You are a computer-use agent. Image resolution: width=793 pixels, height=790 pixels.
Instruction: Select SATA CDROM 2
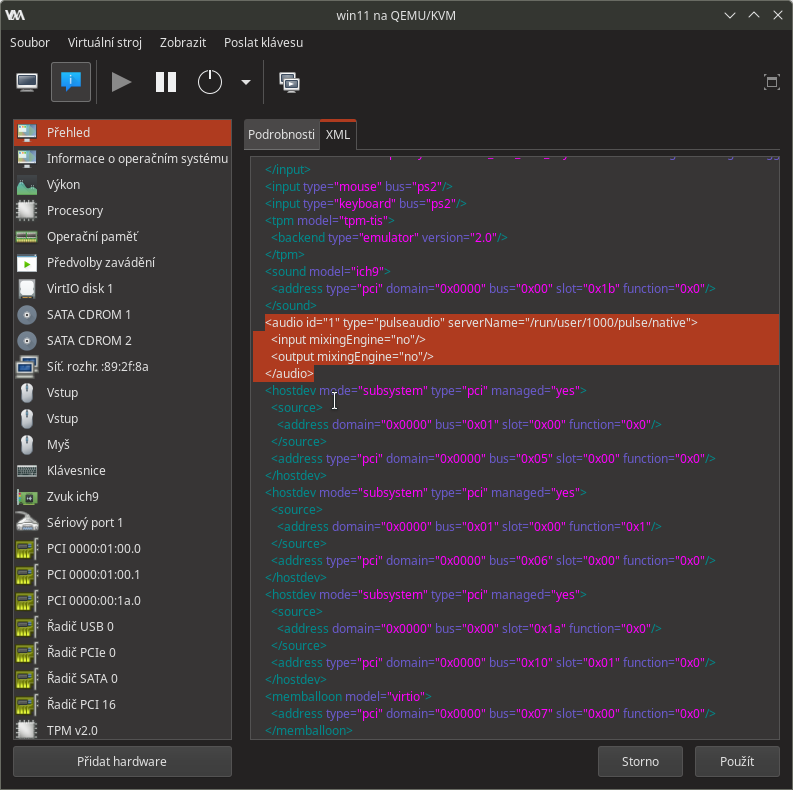[122, 340]
